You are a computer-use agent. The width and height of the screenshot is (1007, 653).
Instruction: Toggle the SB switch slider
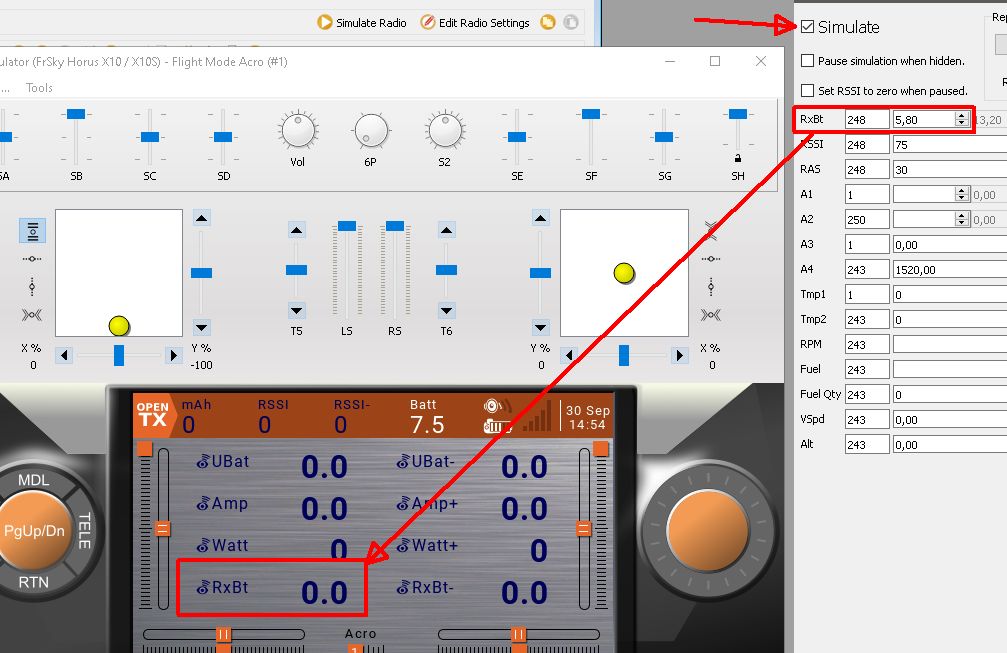tap(76, 114)
